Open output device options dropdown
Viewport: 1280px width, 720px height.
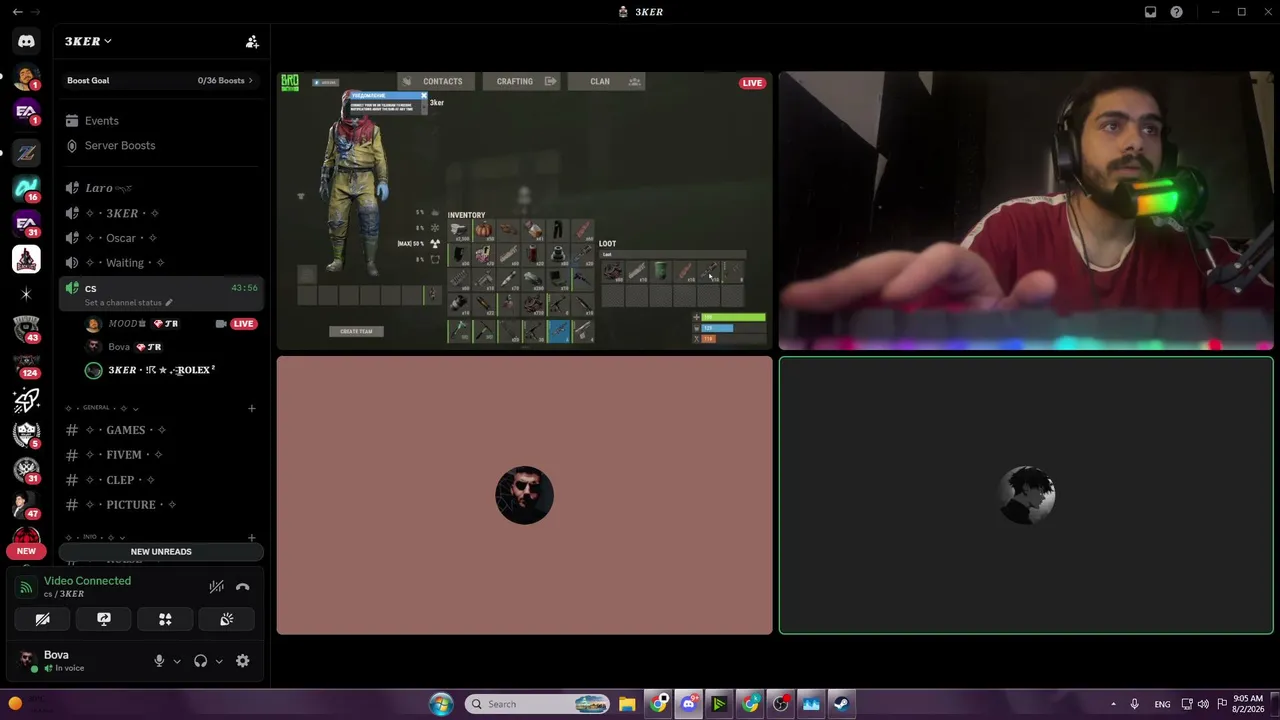219,661
